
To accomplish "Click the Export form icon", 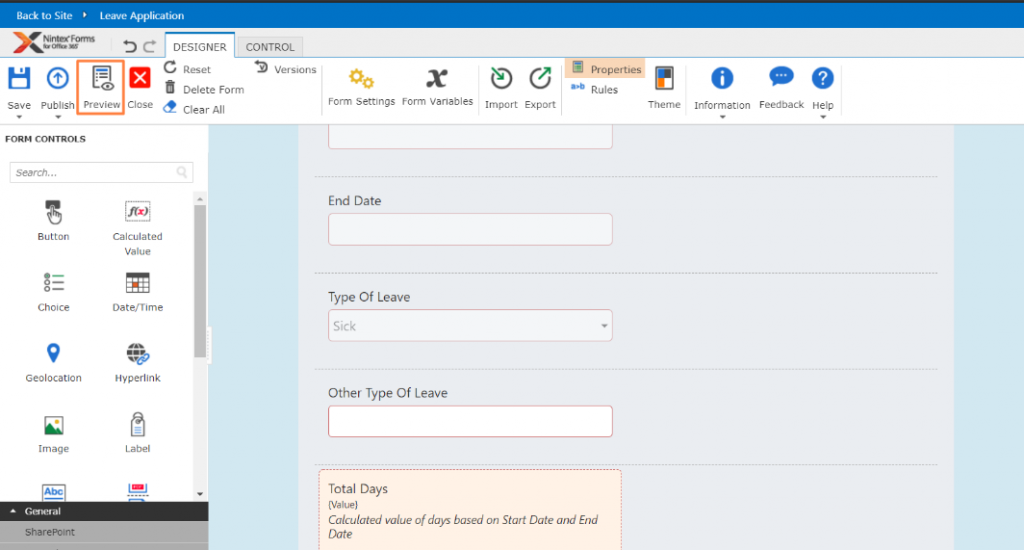I will coord(540,80).
